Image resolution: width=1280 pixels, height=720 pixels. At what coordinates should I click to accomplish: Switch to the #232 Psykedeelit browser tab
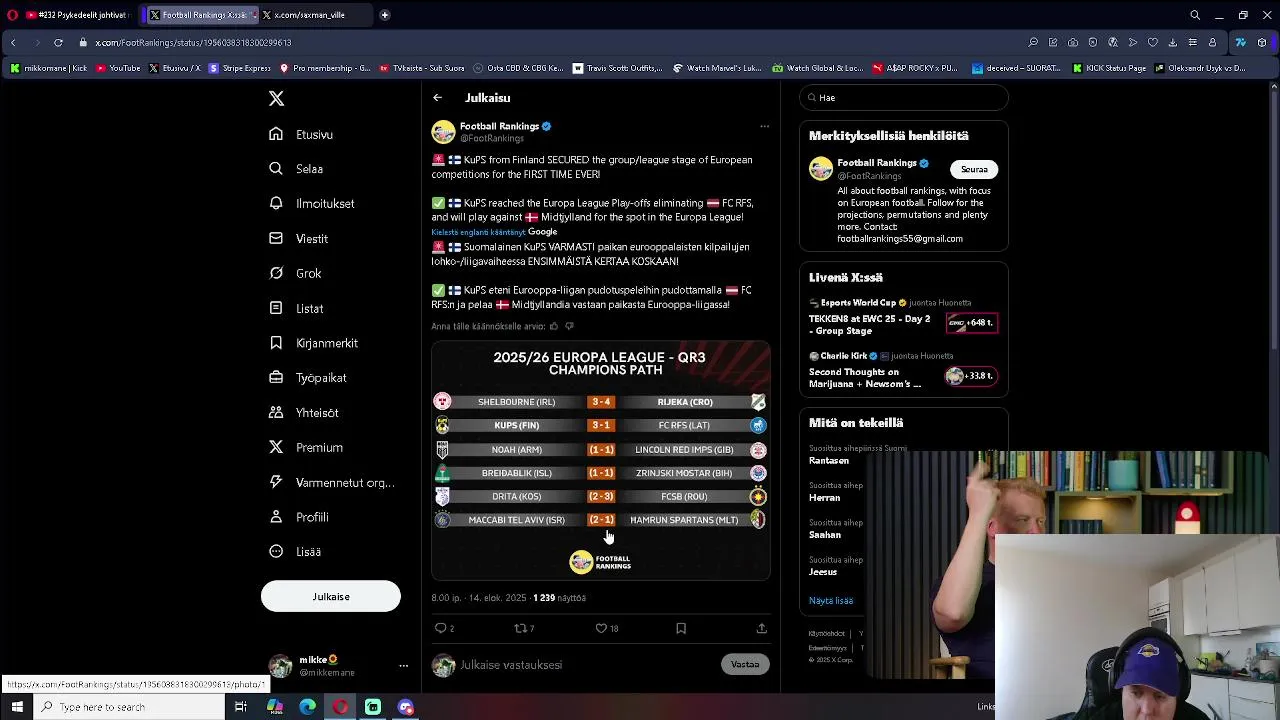(77, 15)
